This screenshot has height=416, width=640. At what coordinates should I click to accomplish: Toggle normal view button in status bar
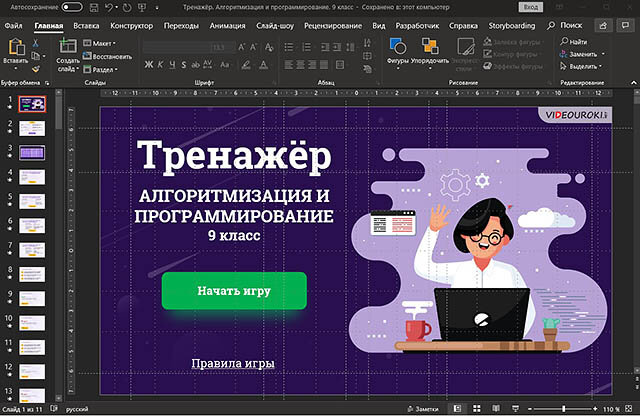click(458, 408)
